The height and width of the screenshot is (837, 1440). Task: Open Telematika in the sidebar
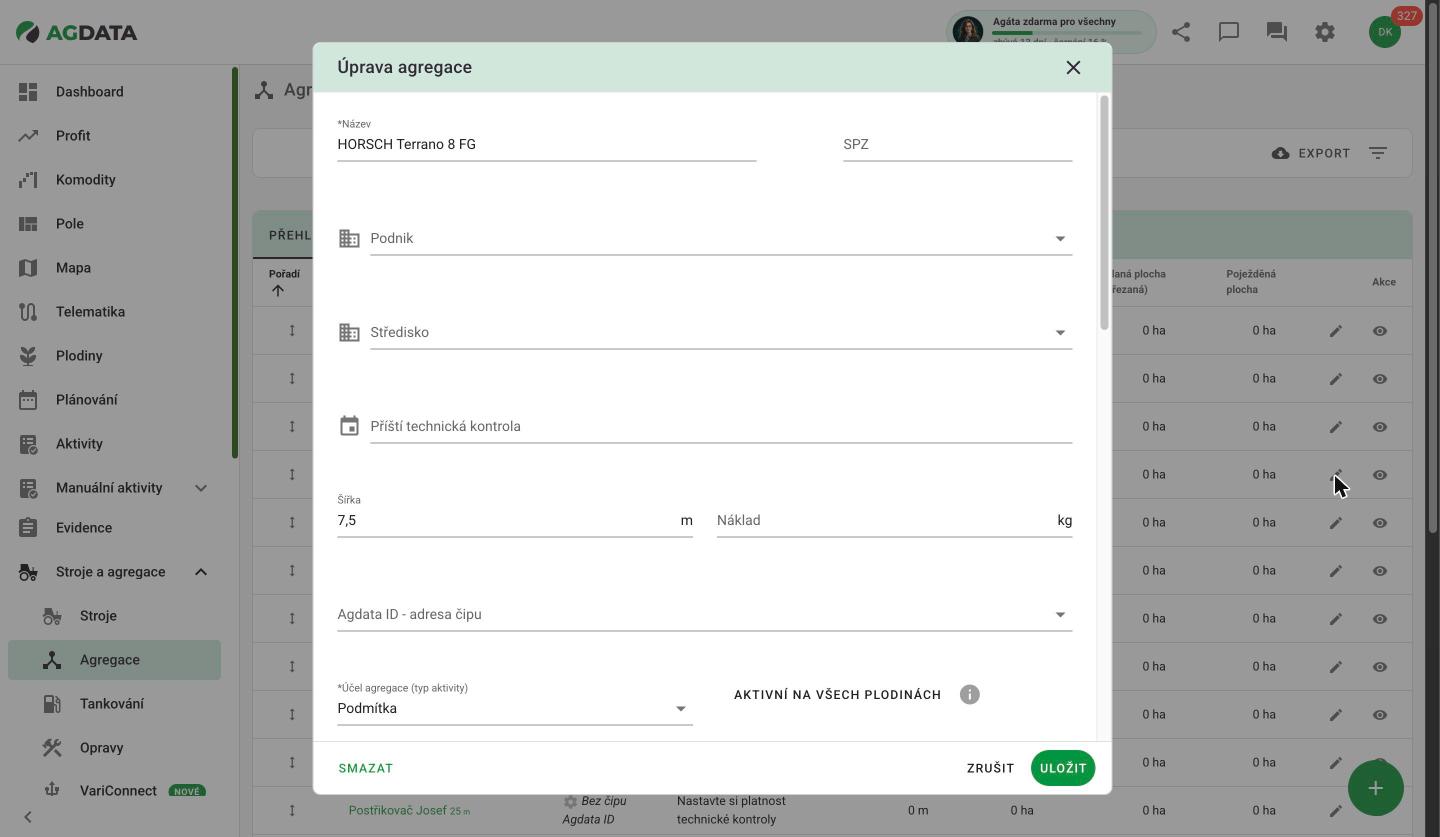pyautogui.click(x=90, y=312)
